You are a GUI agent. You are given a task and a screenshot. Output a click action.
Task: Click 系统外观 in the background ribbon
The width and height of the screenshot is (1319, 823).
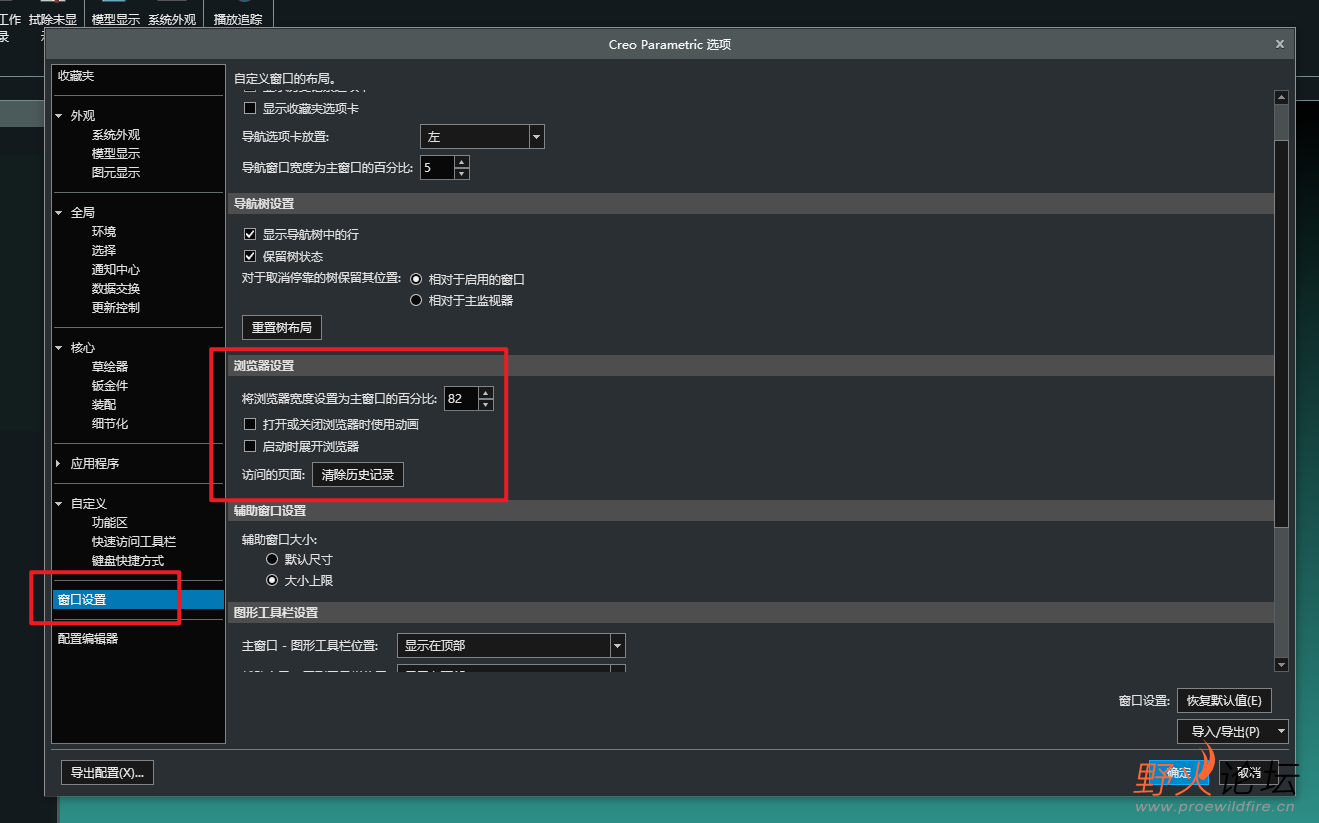pyautogui.click(x=172, y=19)
